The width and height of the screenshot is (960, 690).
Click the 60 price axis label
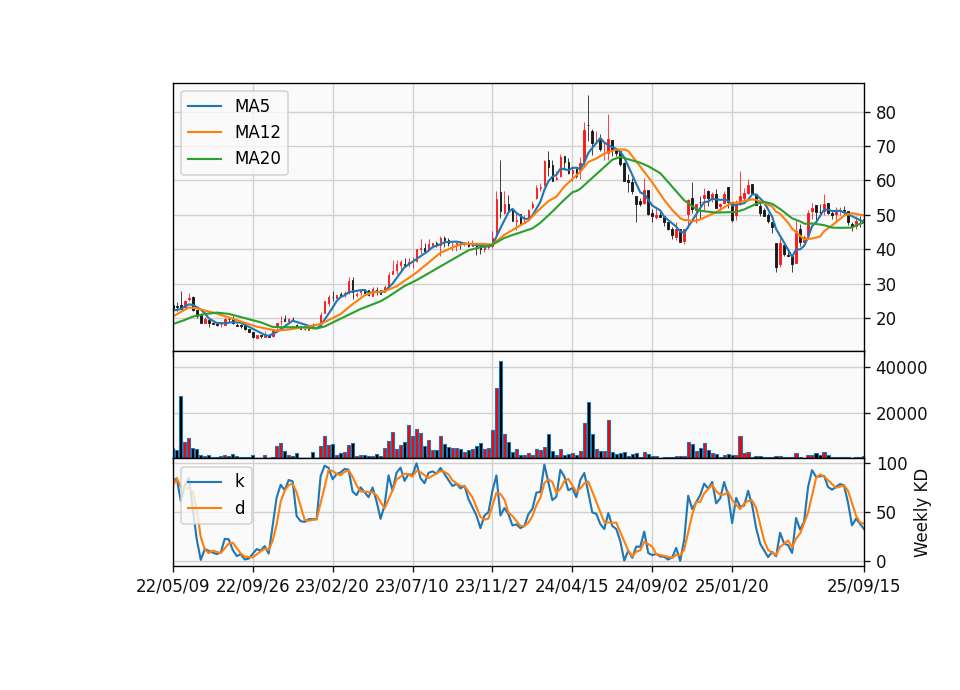coord(886,181)
